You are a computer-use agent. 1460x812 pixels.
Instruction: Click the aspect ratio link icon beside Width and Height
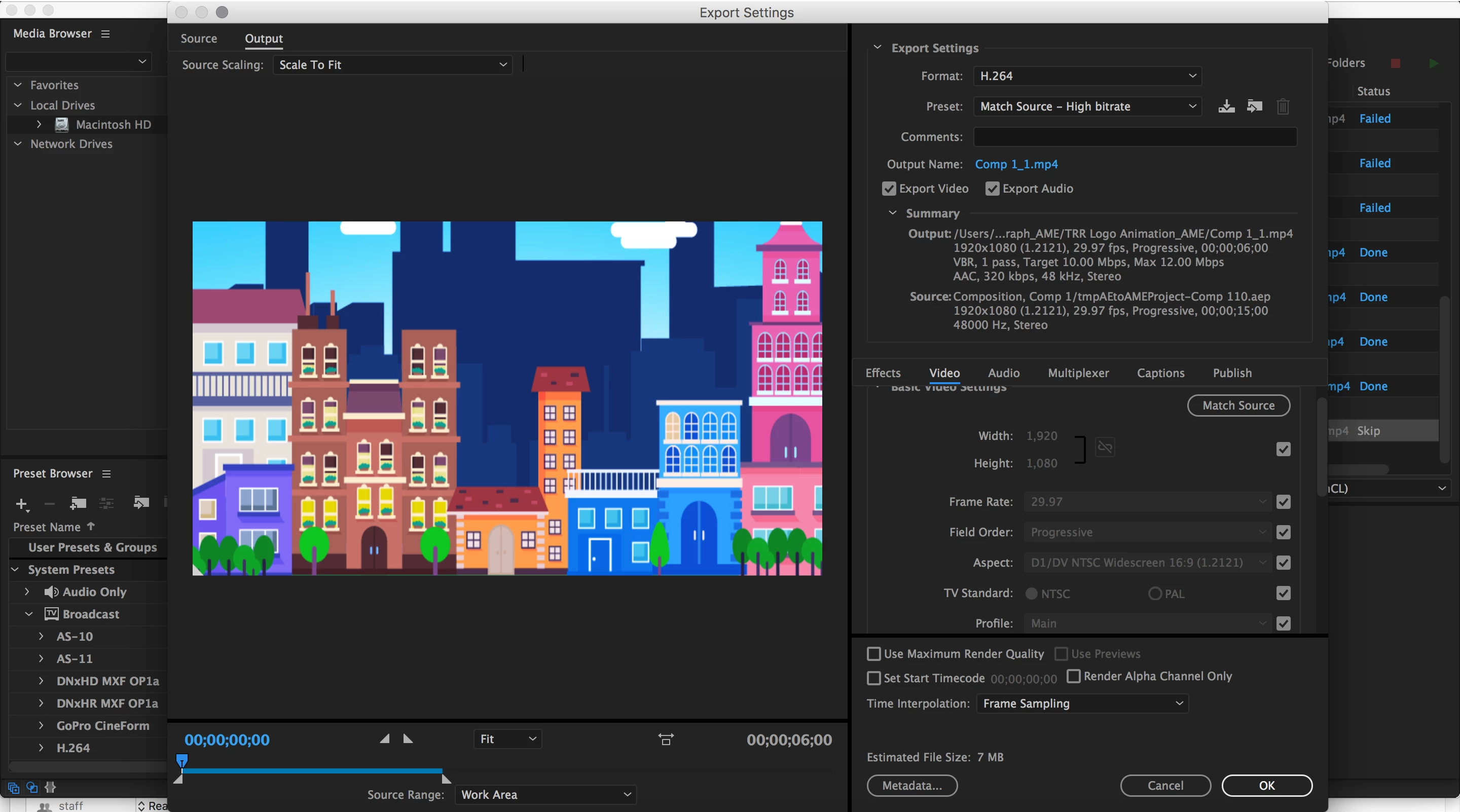(1105, 448)
